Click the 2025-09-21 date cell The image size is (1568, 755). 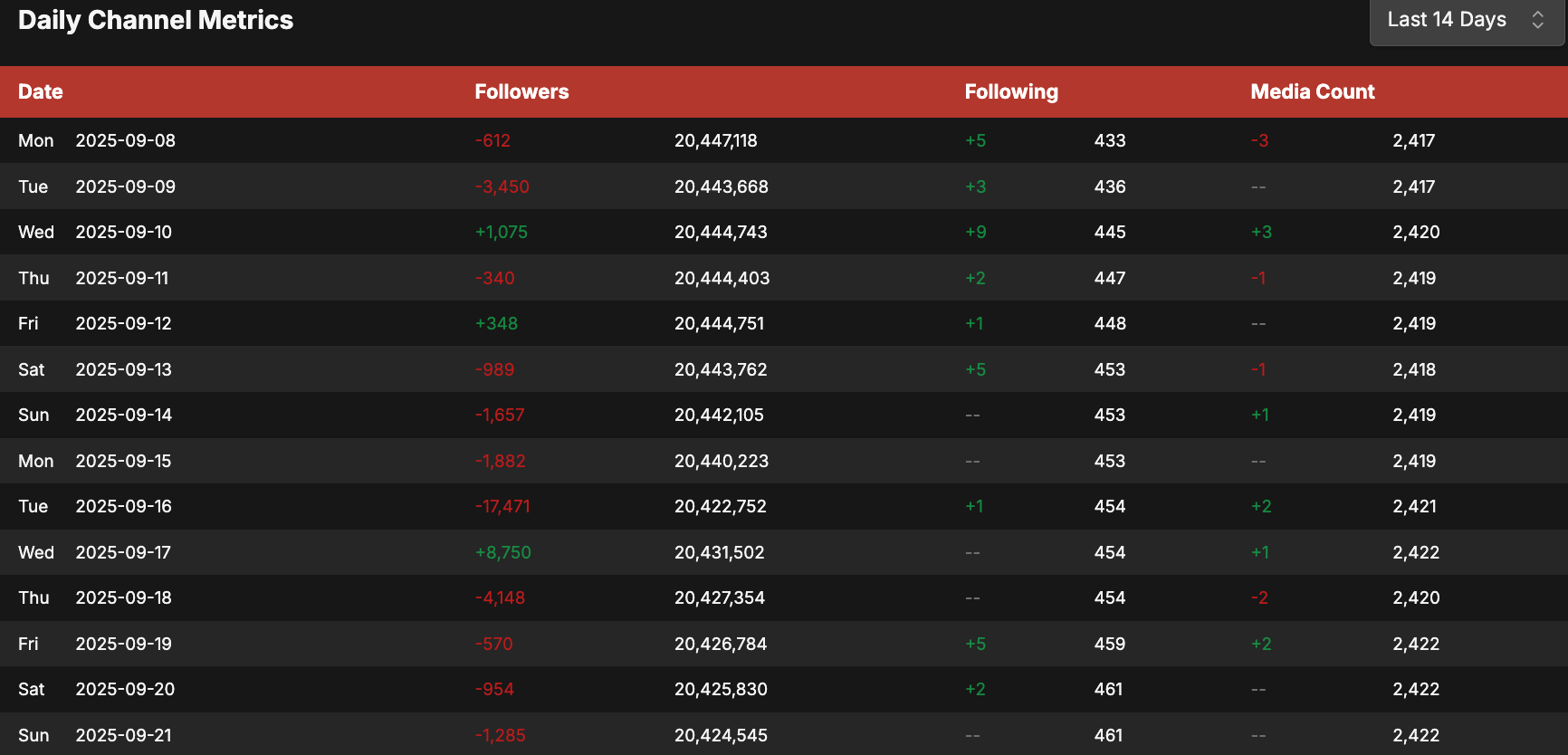coord(123,735)
